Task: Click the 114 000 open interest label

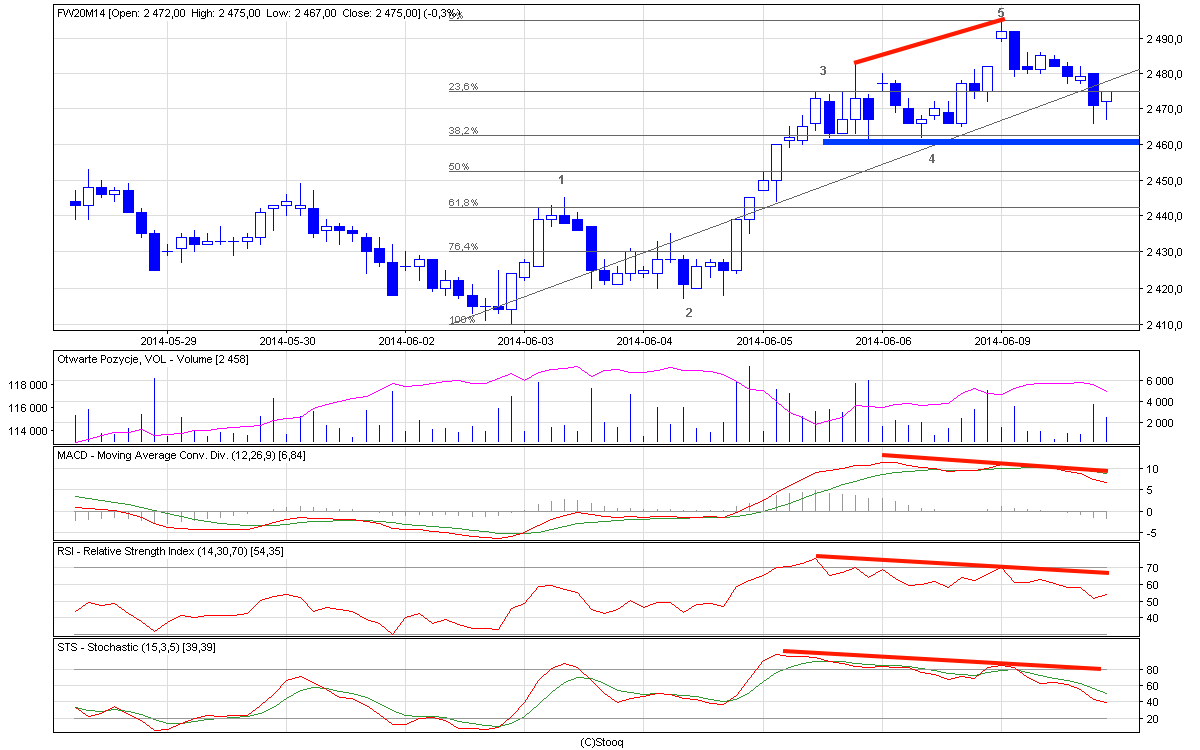Action: 30,431
